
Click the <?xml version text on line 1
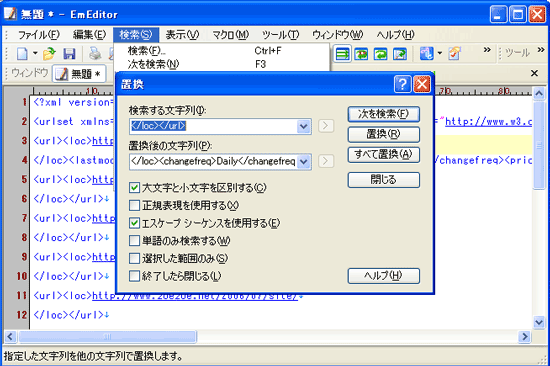72,102
